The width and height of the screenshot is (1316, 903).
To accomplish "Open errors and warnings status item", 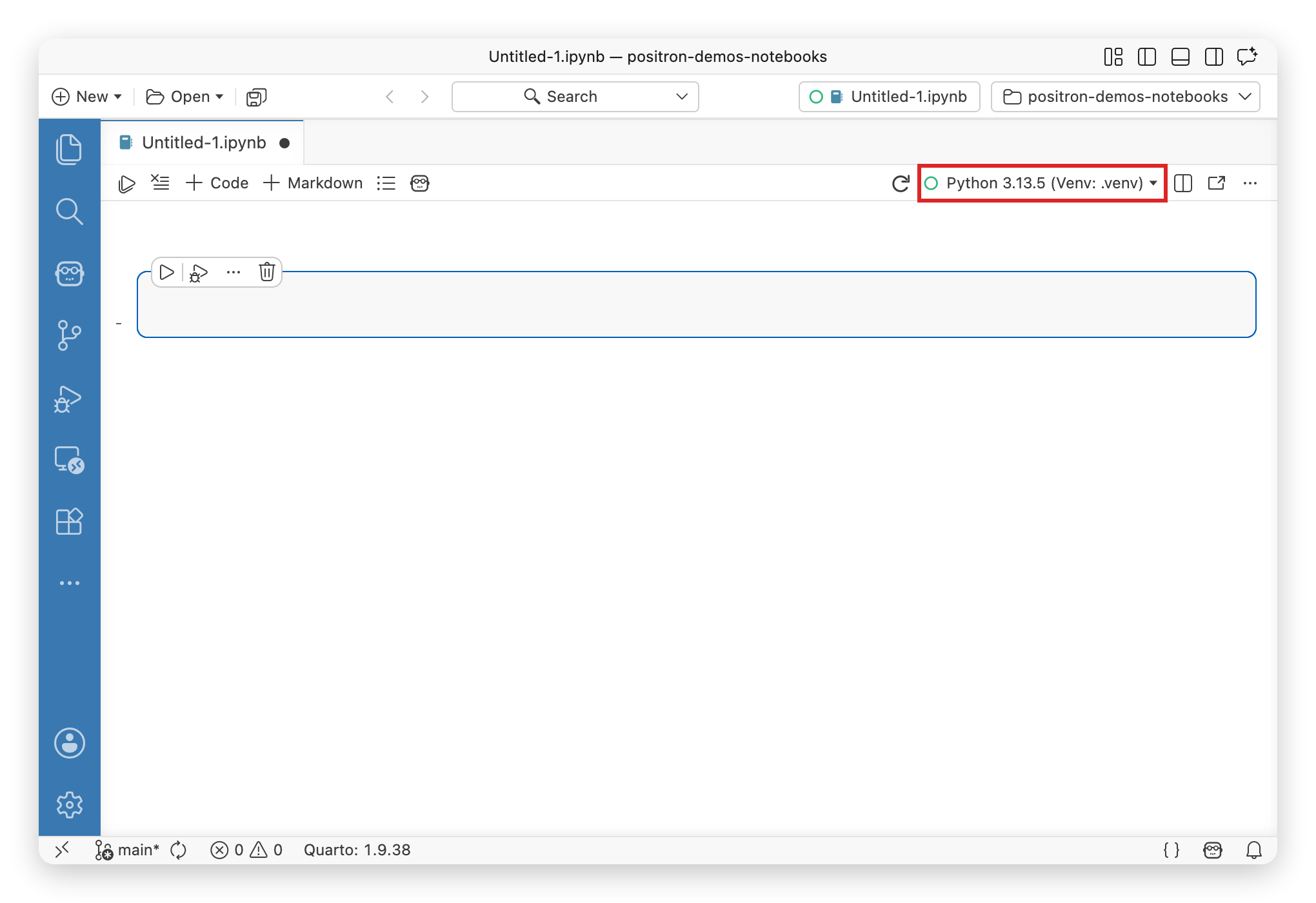I will [246, 850].
